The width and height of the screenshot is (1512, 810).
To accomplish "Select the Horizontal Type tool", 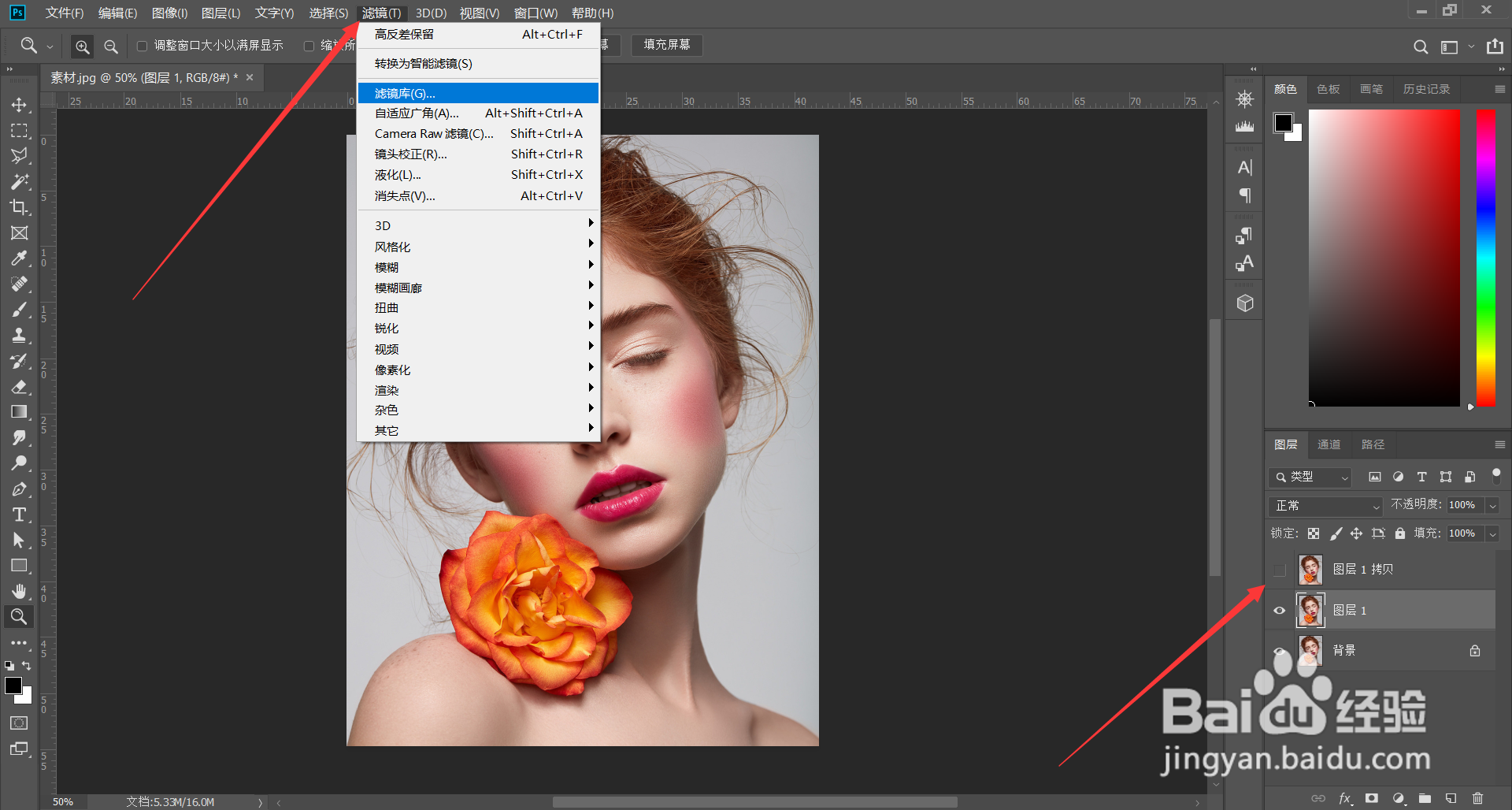I will (x=19, y=515).
